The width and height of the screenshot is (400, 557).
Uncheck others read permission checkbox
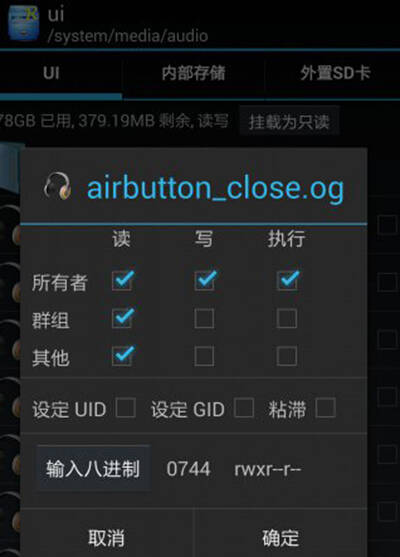tap(123, 356)
